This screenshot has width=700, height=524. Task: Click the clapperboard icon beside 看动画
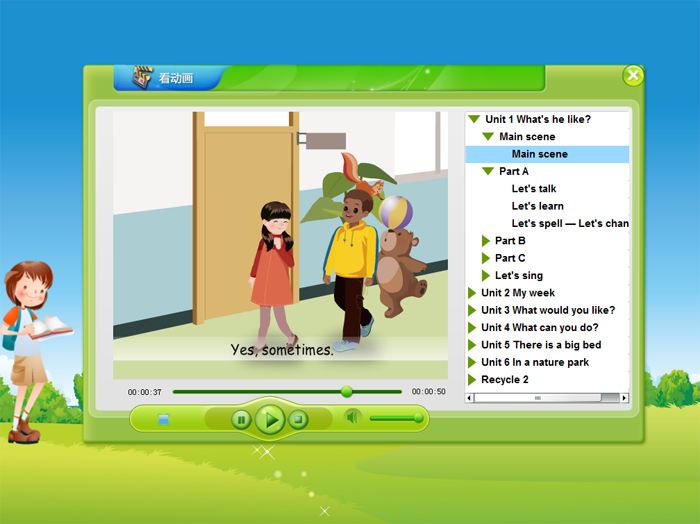click(142, 77)
